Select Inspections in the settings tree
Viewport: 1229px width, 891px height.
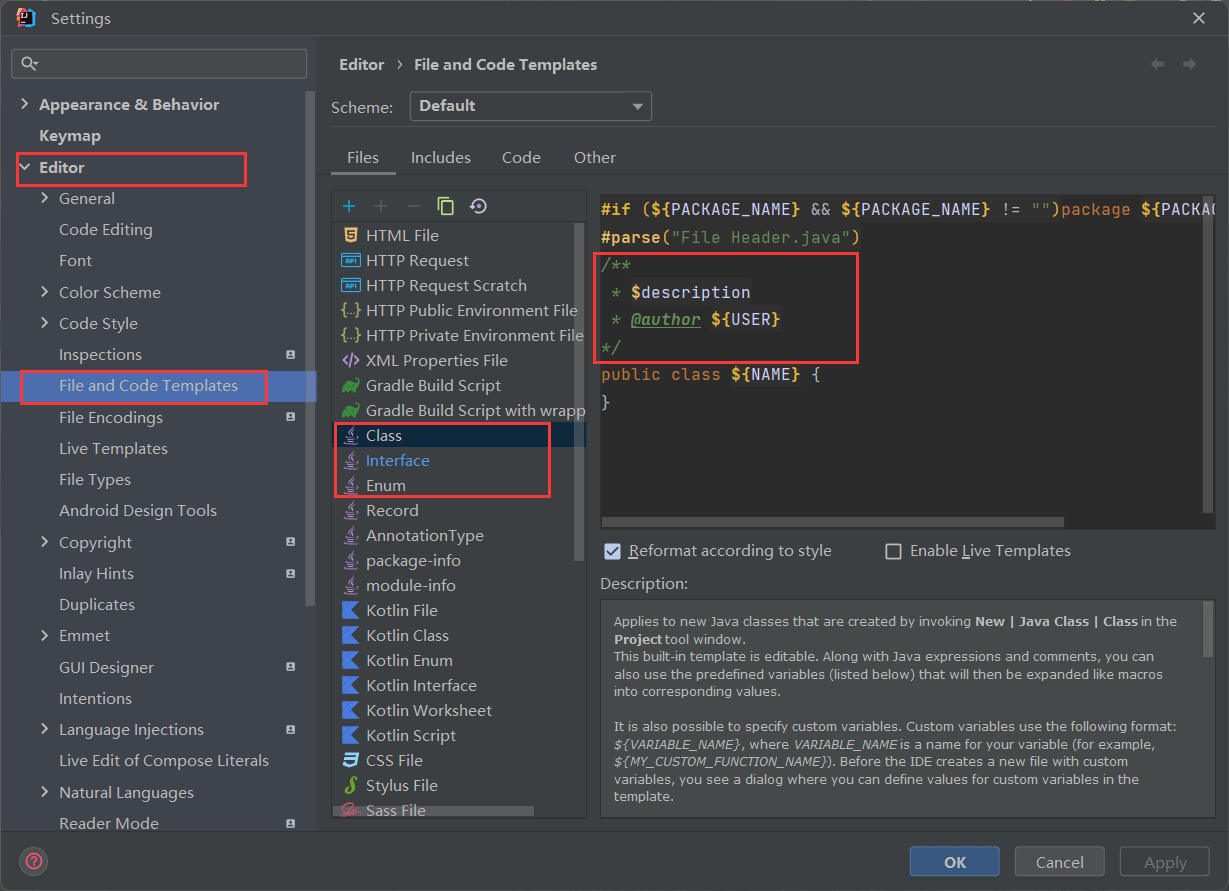pyautogui.click(x=100, y=354)
